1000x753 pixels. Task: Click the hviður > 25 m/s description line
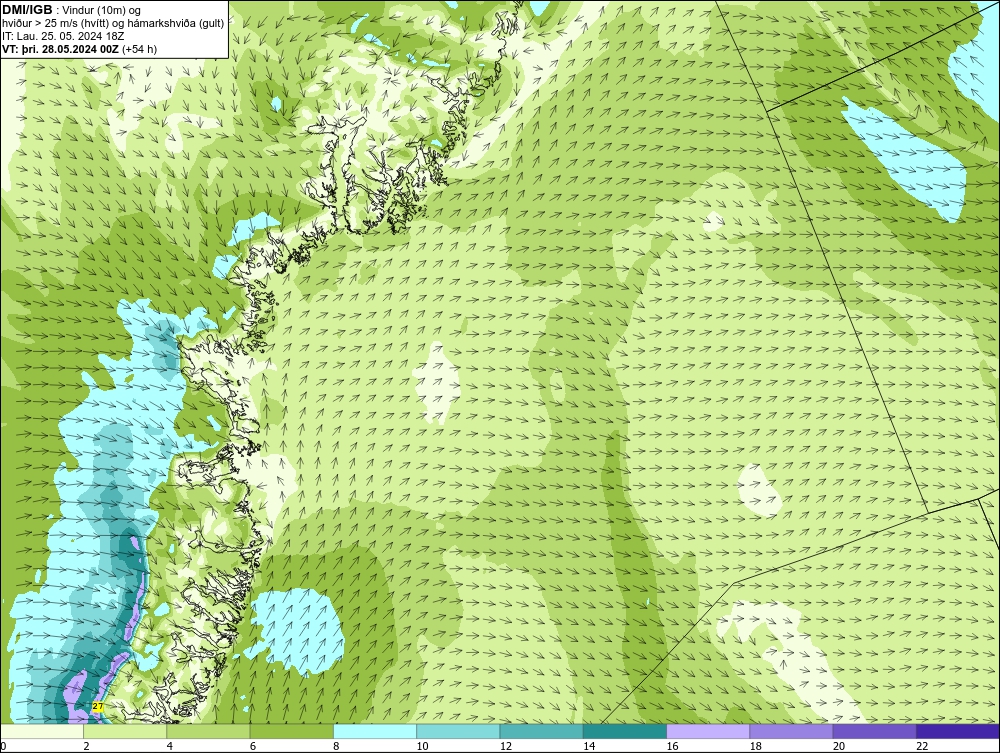[113, 23]
